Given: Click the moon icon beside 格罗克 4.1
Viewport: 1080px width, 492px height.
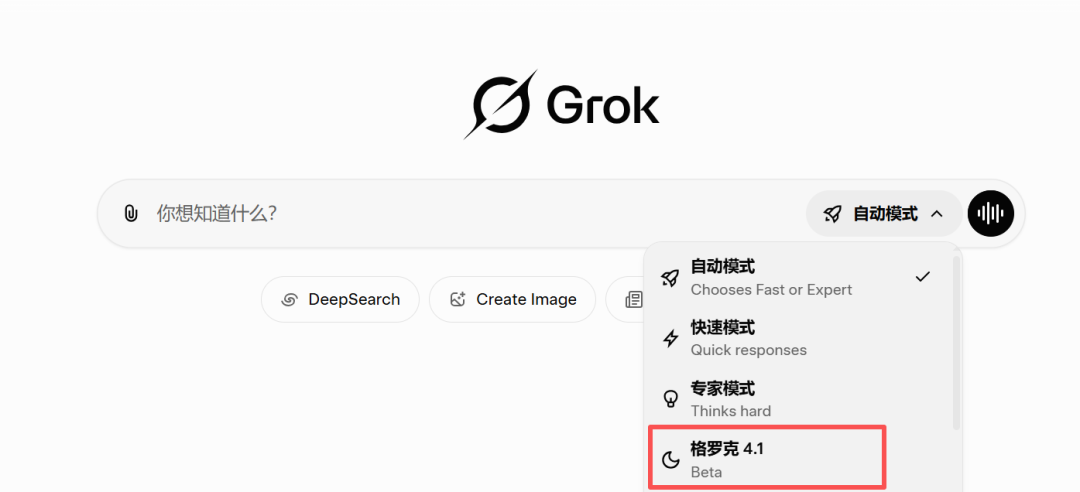Looking at the screenshot, I should pos(671,460).
